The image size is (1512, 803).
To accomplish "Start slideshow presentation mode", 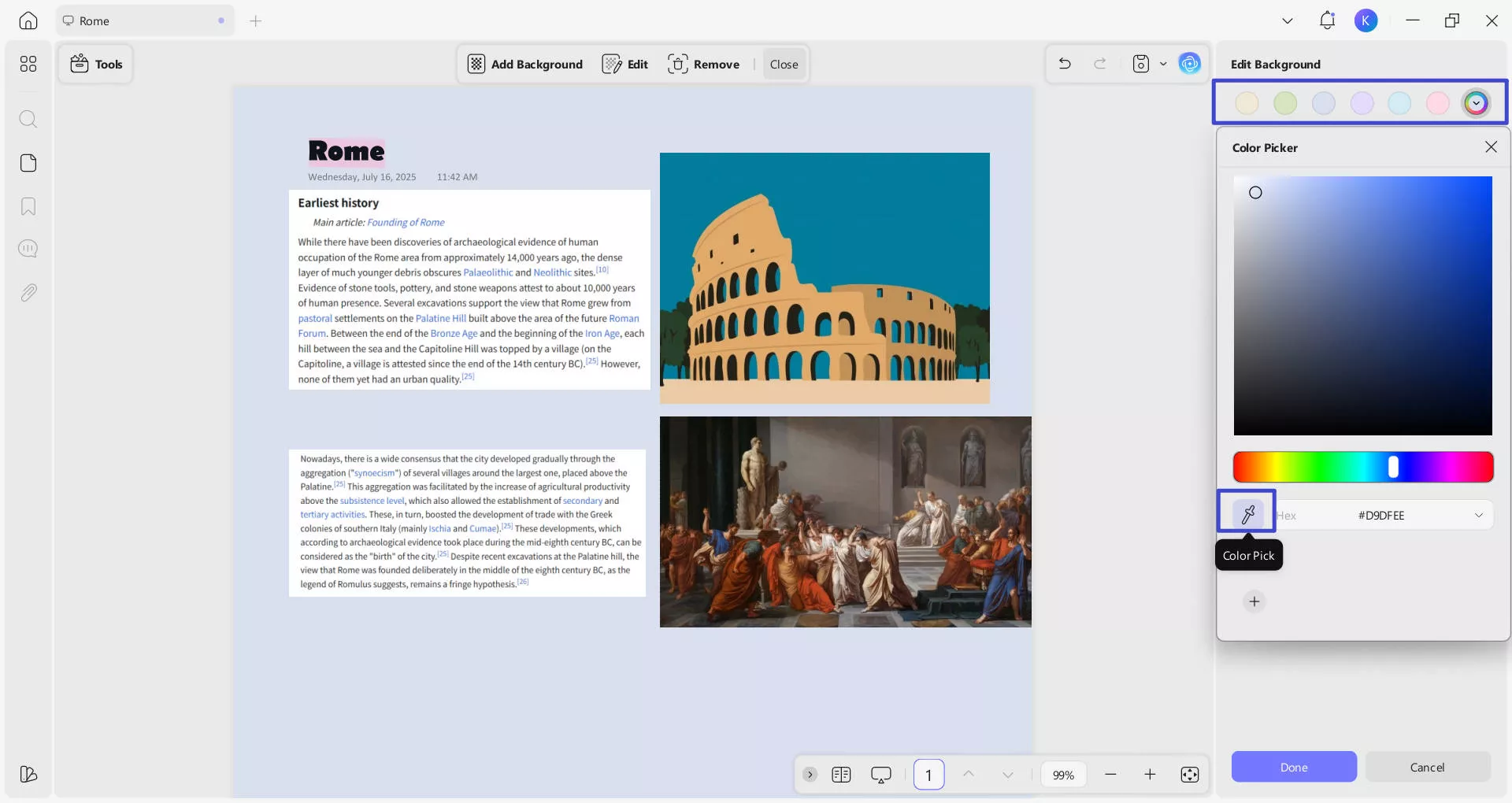I will pos(881,775).
